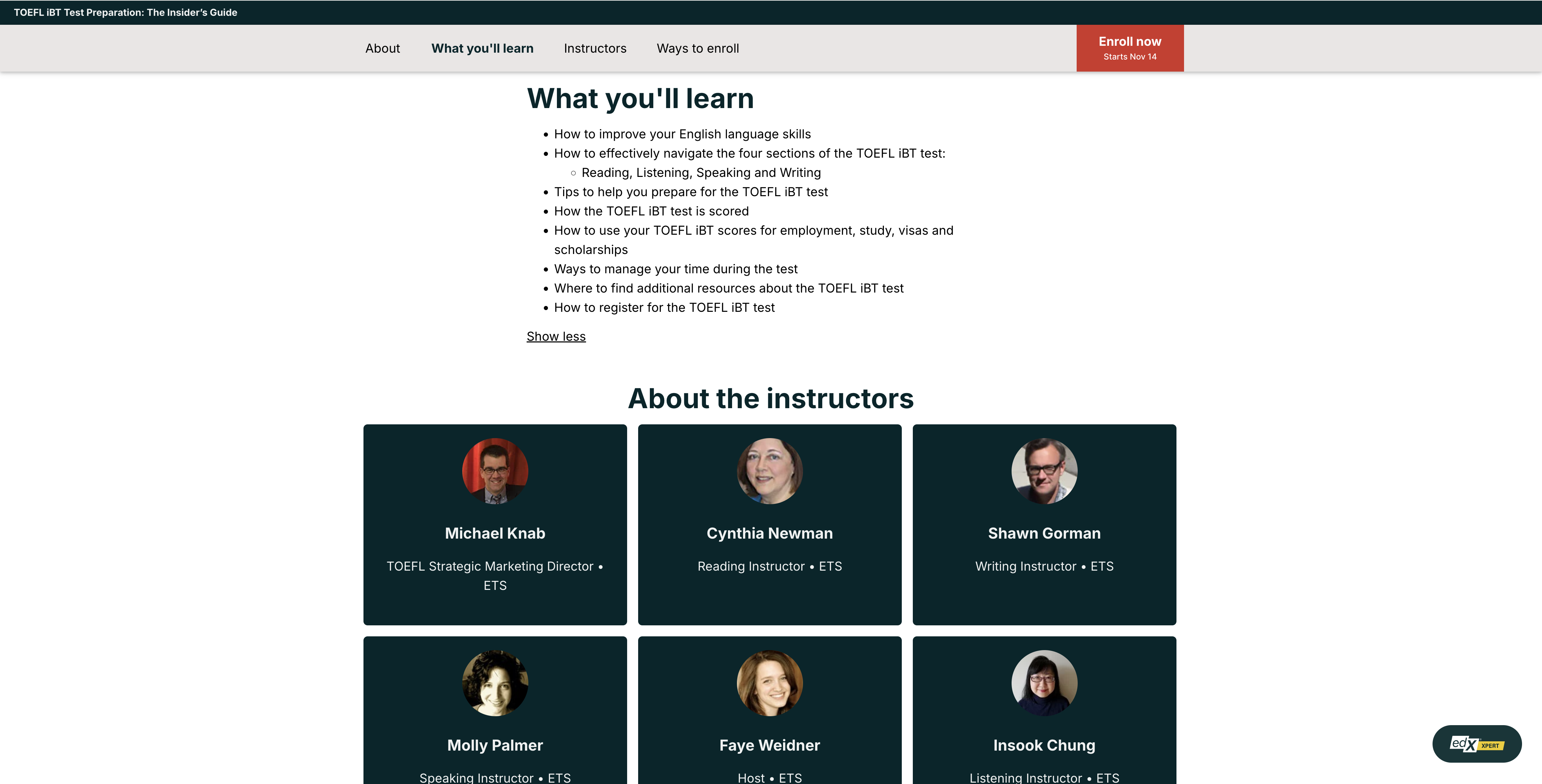Open Molly Palmer instructor name link
Screen dimensions: 1542x784
tap(495, 745)
